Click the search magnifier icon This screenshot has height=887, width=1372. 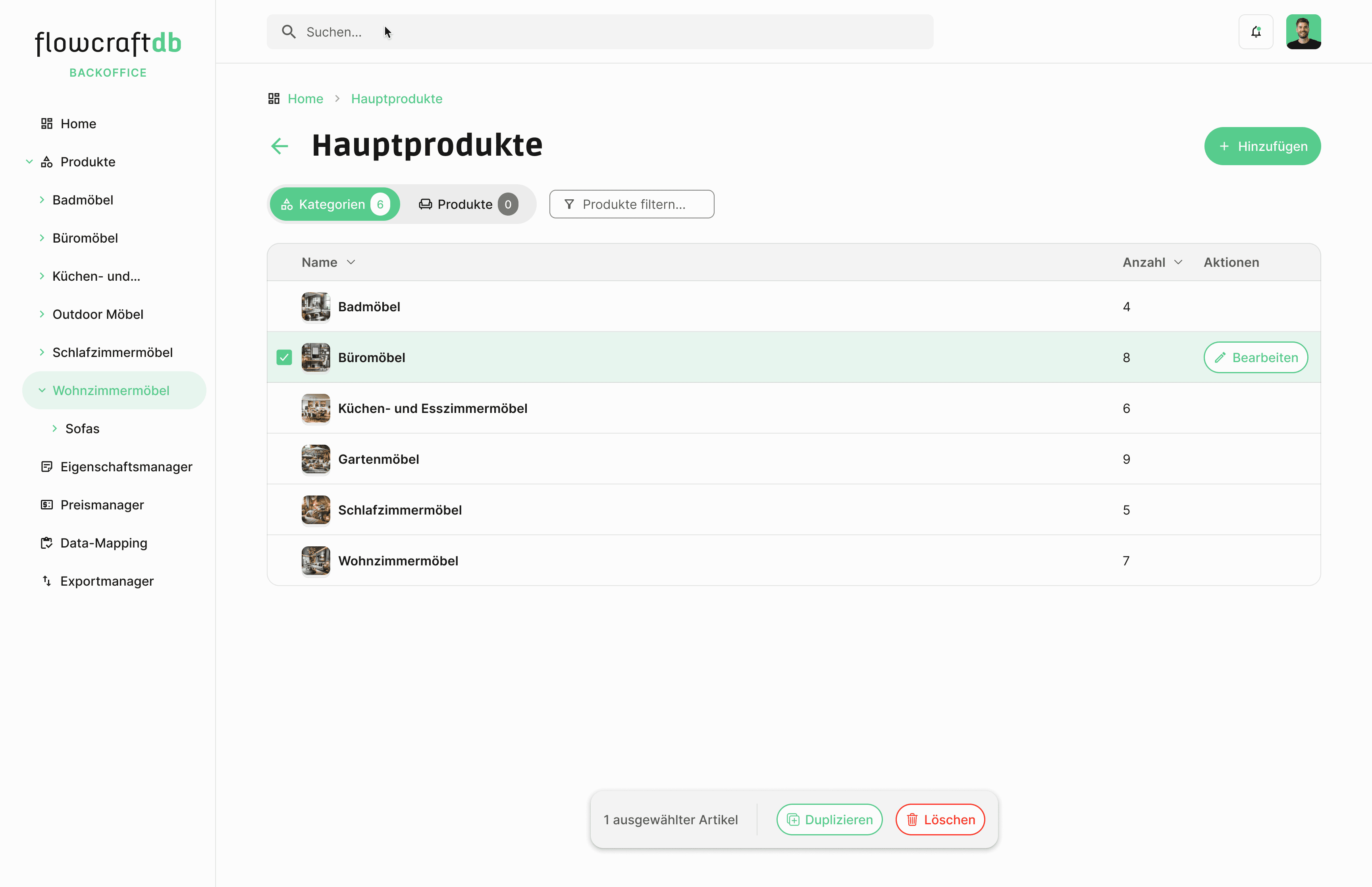coord(289,32)
